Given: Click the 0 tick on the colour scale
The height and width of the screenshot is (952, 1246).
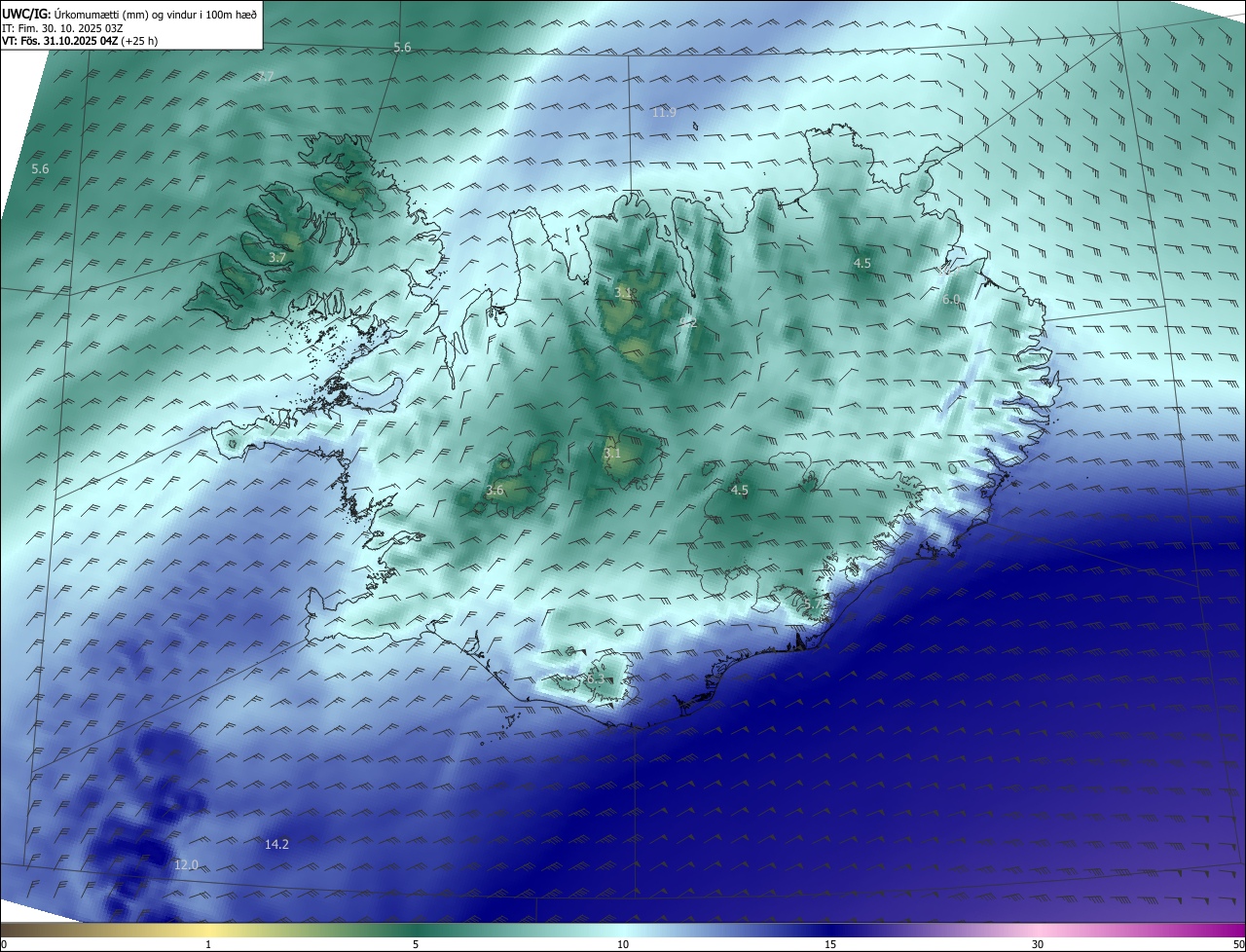Looking at the screenshot, I should coord(4,944).
